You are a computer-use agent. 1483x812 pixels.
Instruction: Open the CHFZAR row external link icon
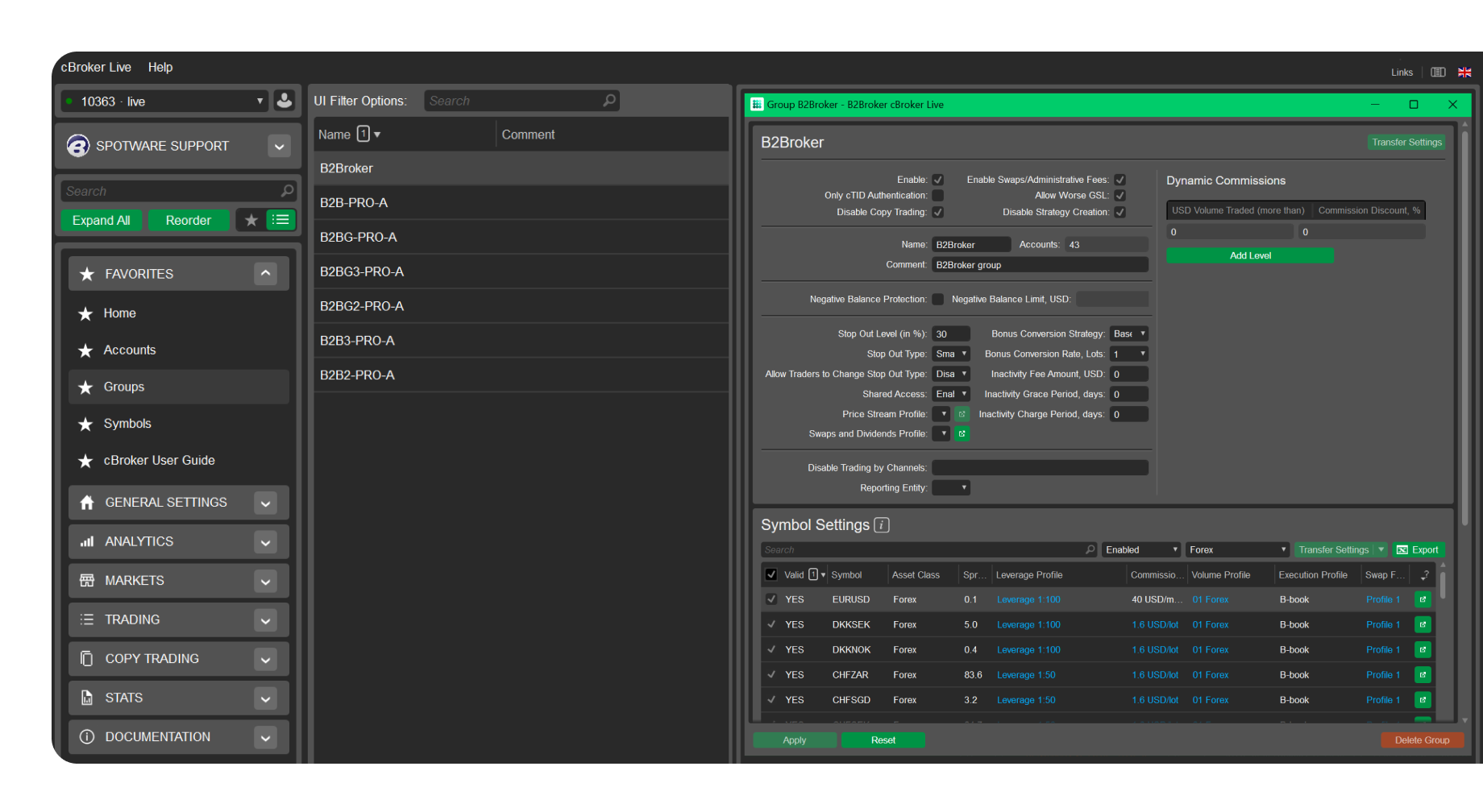pyautogui.click(x=1423, y=675)
